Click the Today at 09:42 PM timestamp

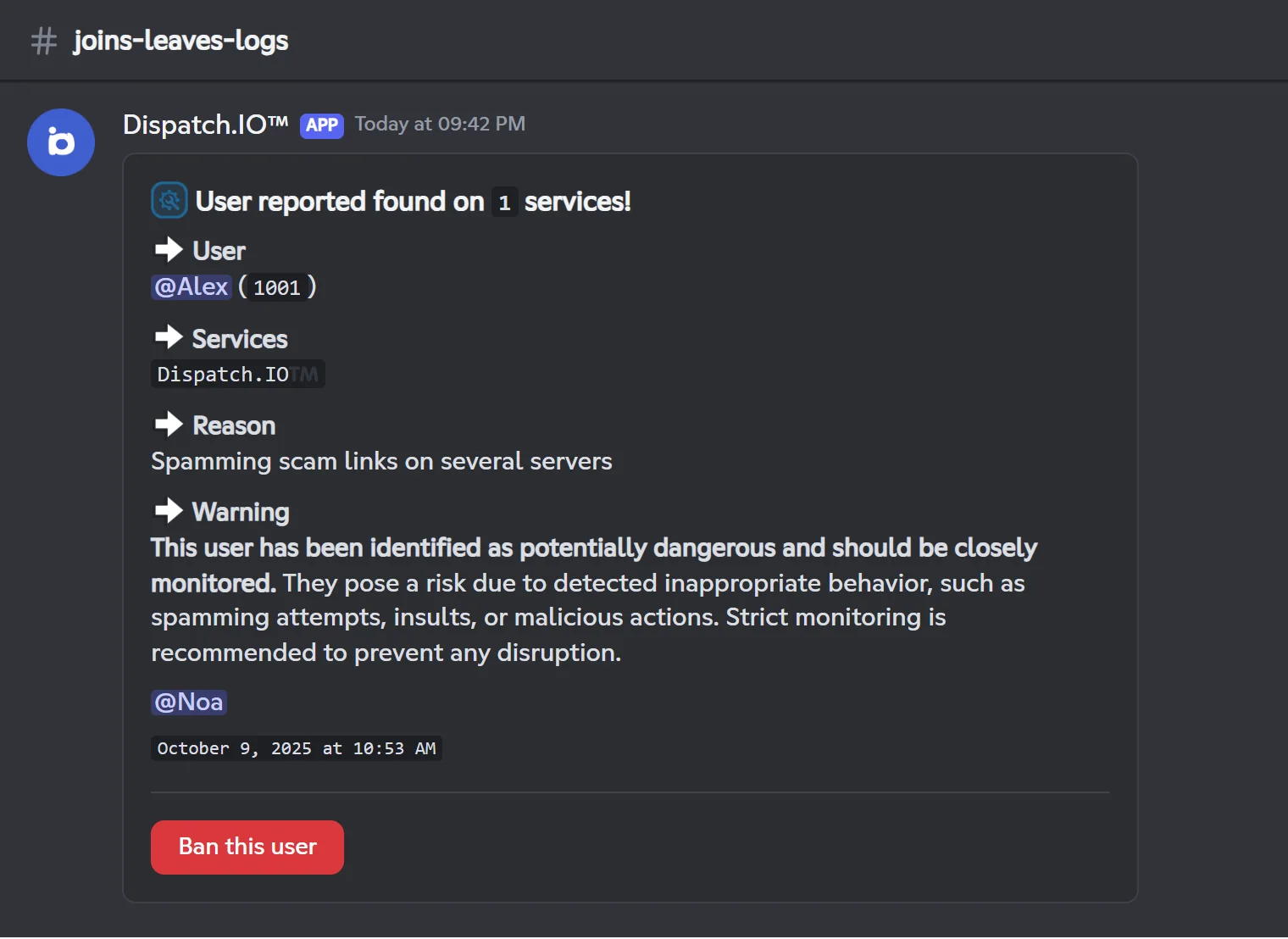tap(440, 124)
